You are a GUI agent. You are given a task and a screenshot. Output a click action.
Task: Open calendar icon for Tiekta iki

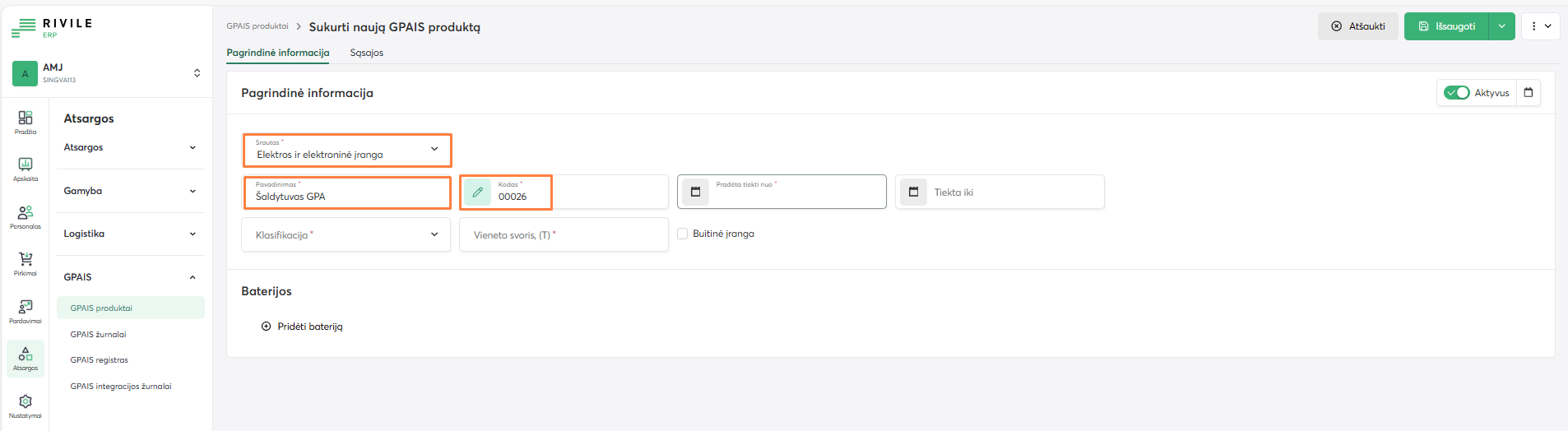tap(913, 192)
